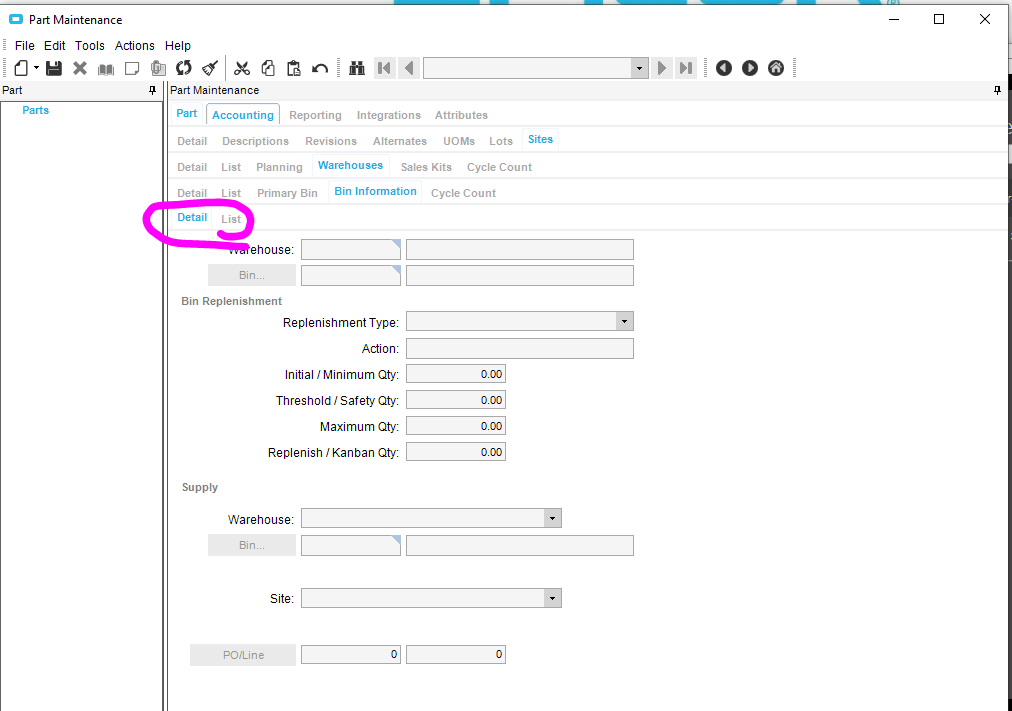Screen dimensions: 1012x711
Task: Click the memo note toolbar icon
Action: point(132,68)
